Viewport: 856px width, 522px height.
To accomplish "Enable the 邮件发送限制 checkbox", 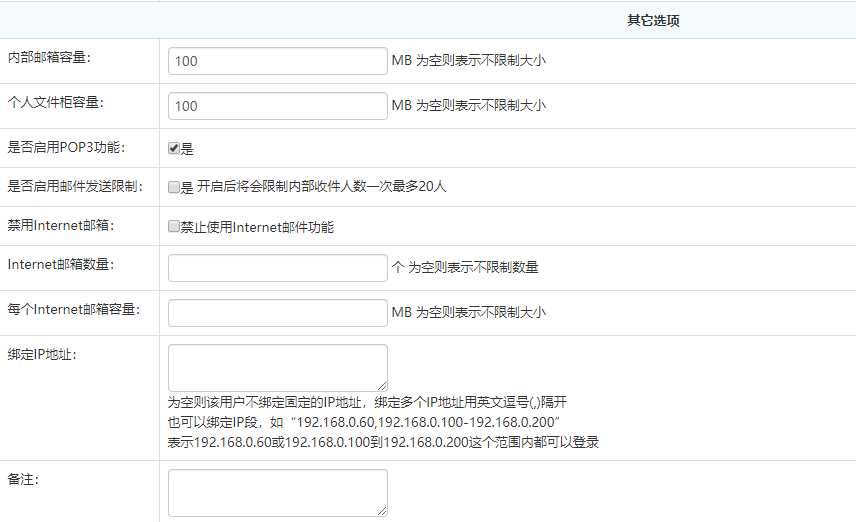I will (174, 187).
